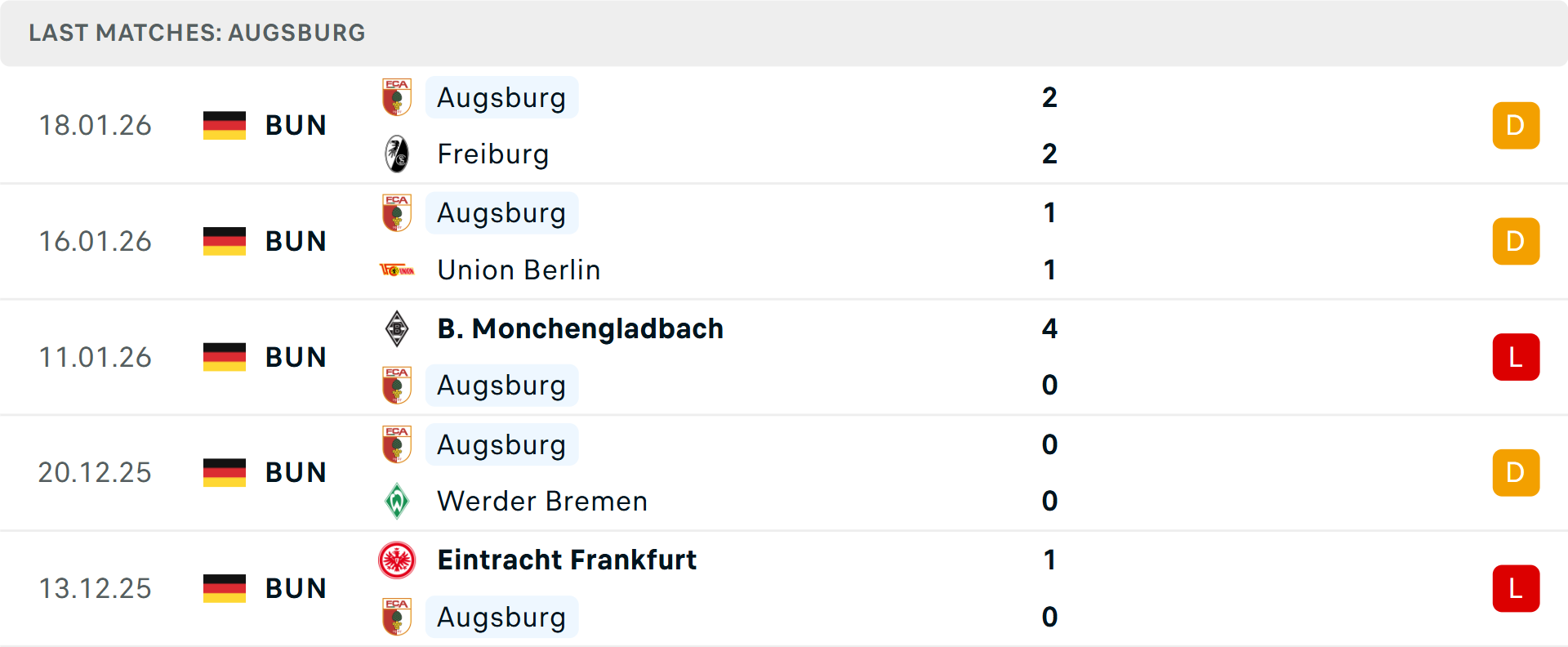Click BUN league label for 20.12.25 match
This screenshot has width=1568, height=647.
[x=296, y=472]
